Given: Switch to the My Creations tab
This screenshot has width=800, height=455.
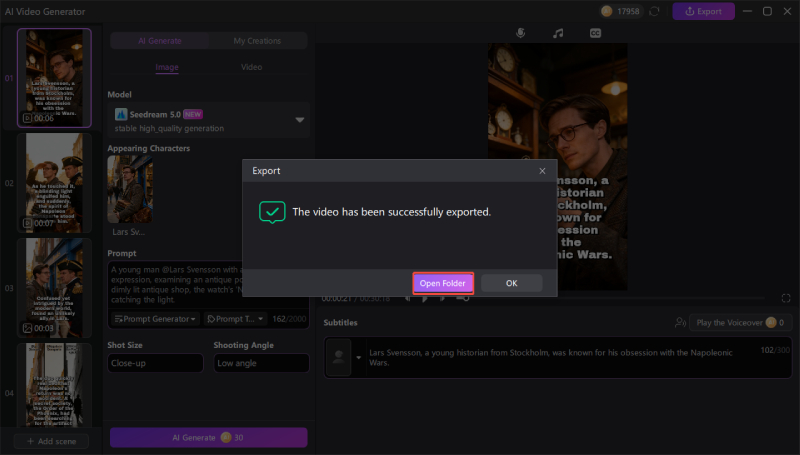Looking at the screenshot, I should (x=257, y=41).
